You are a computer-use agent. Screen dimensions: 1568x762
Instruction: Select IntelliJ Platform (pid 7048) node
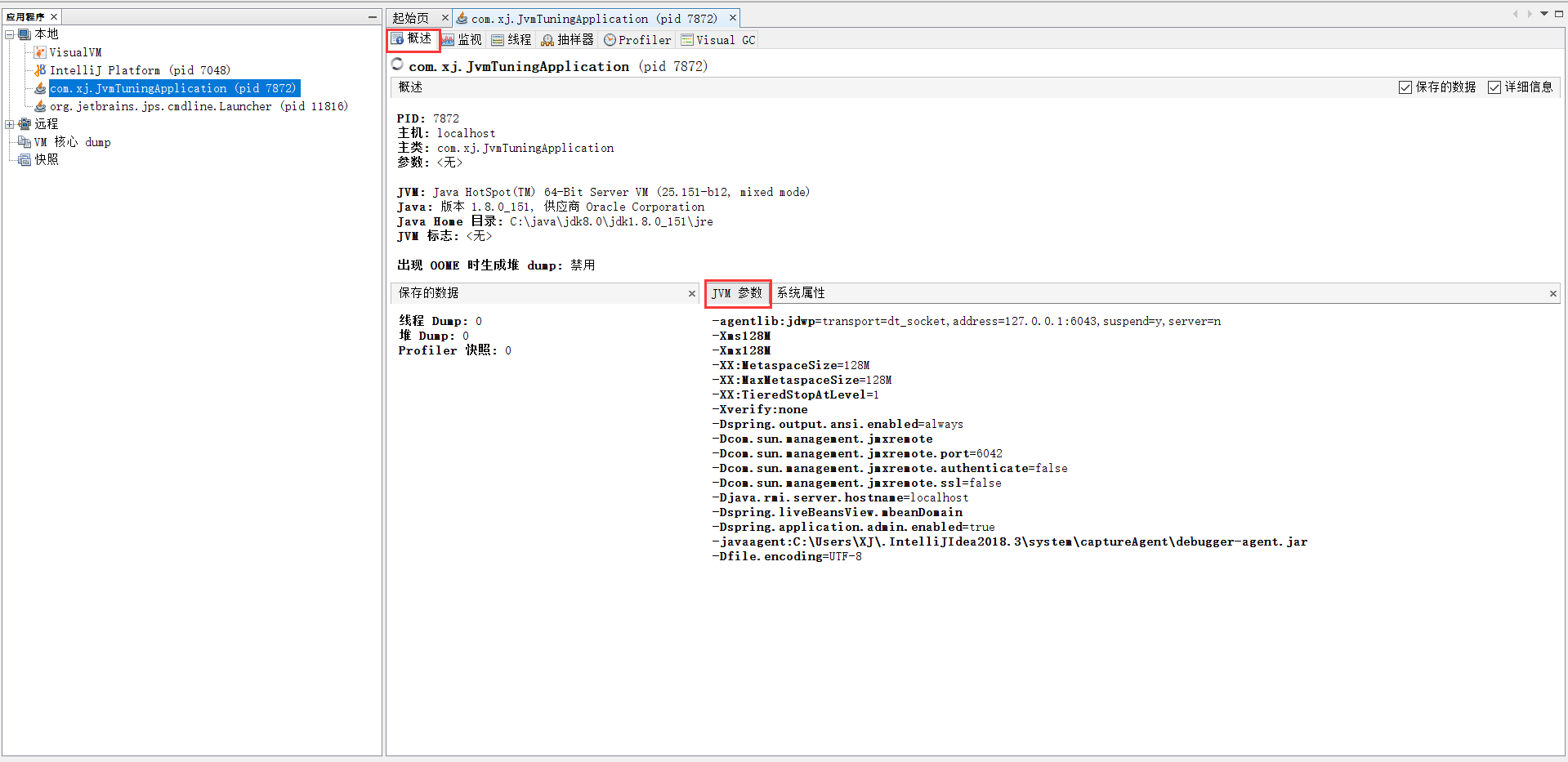[x=140, y=70]
